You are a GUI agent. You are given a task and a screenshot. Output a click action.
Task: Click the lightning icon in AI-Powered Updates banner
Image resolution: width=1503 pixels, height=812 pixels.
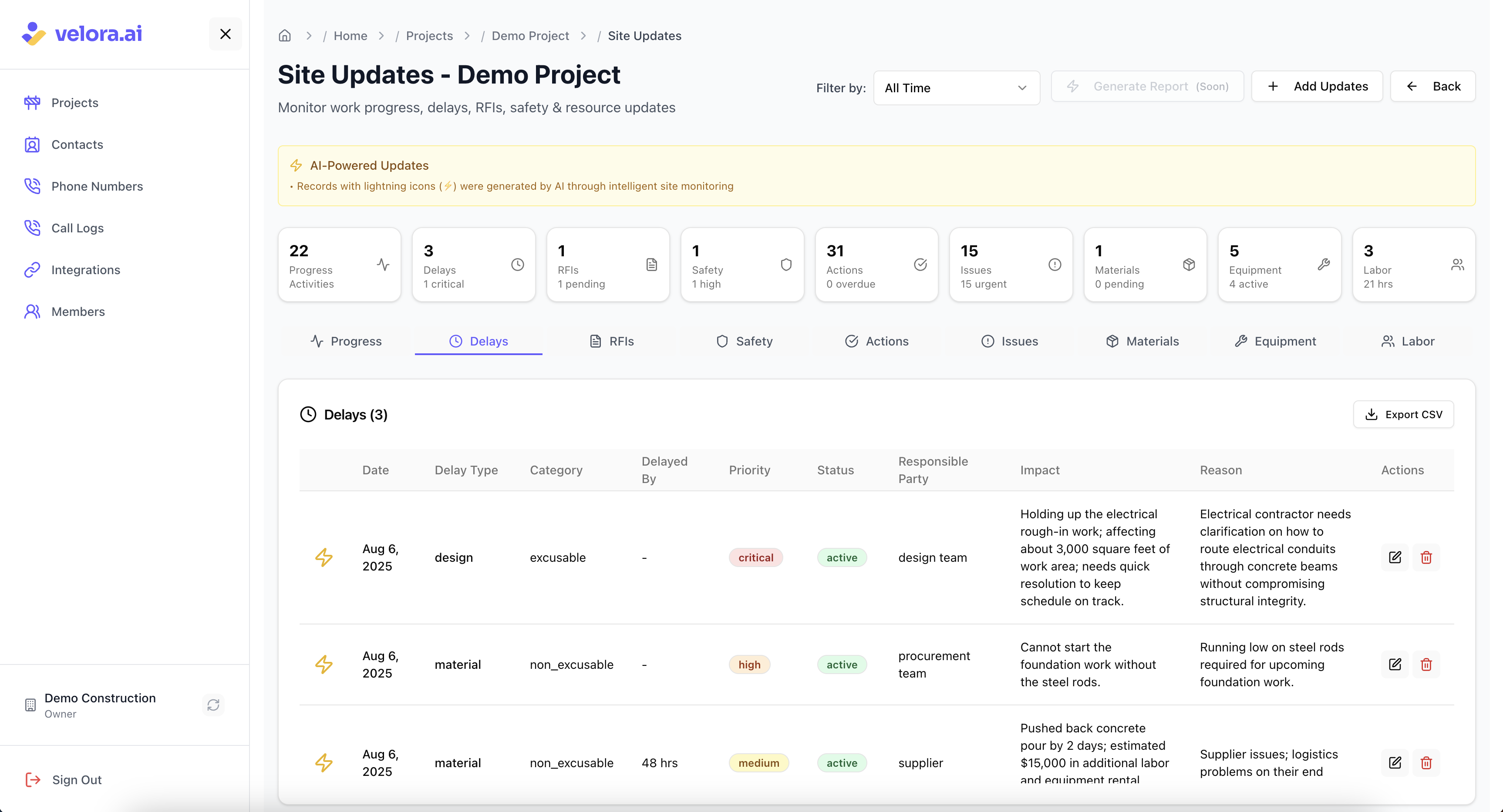click(296, 166)
